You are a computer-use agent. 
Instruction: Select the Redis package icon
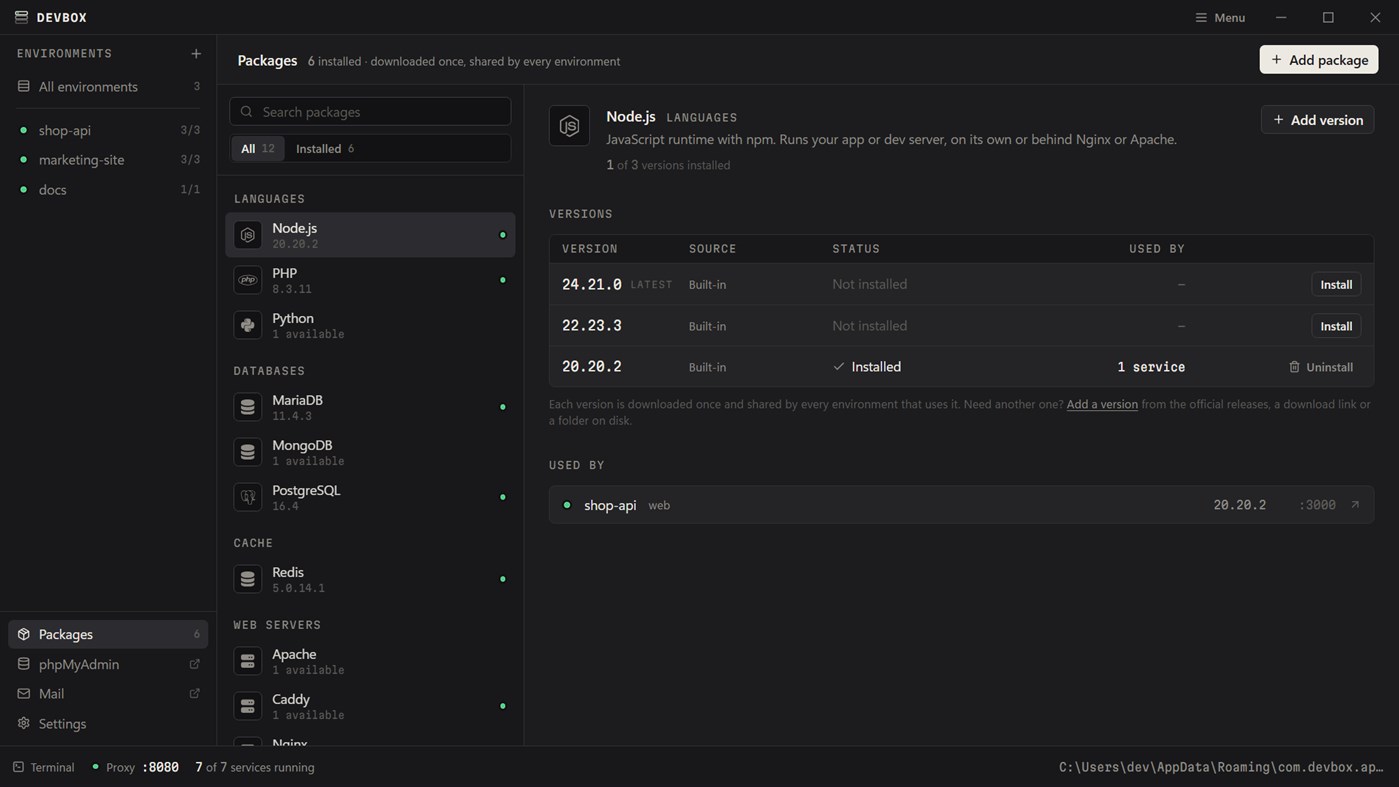tap(248, 579)
